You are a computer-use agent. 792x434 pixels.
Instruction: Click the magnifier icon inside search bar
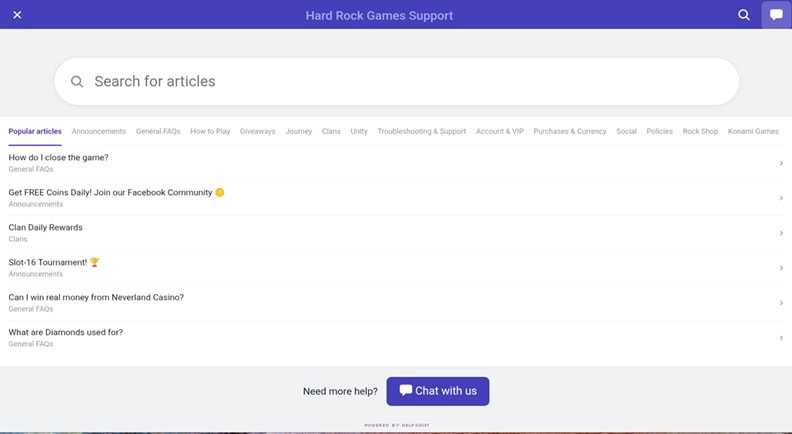(x=77, y=82)
